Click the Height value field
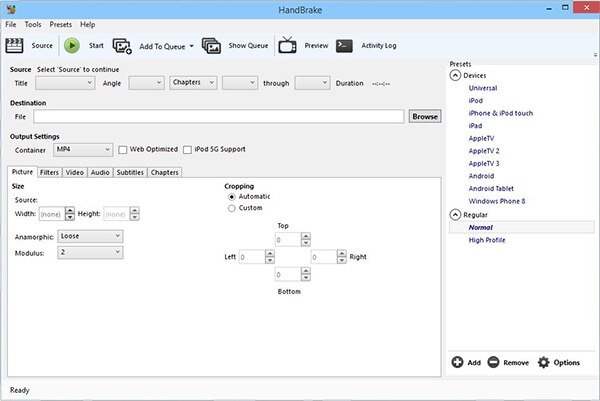Screen dimensions: 600x401 117,214
